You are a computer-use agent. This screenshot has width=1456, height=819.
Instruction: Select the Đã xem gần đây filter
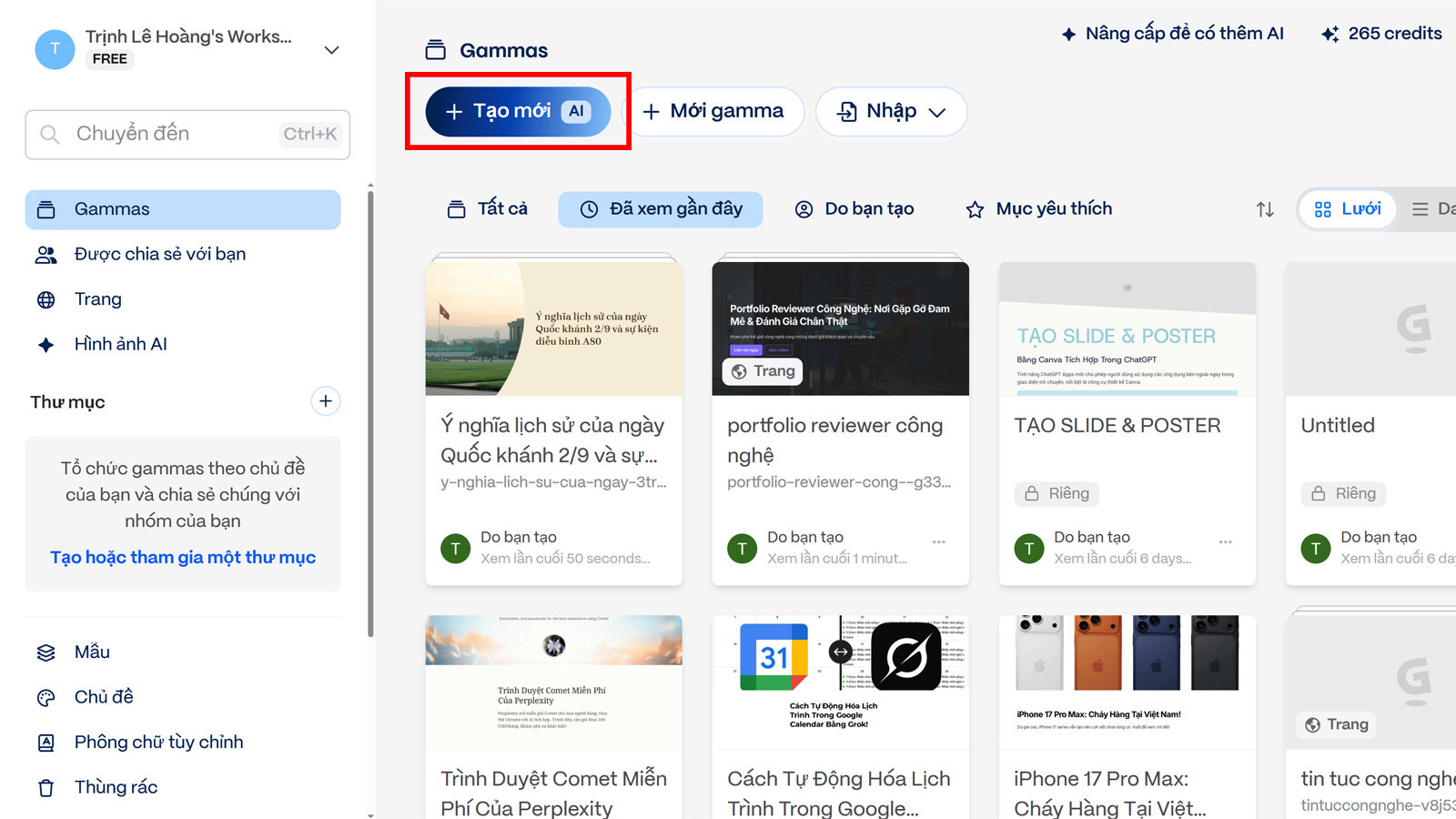pyautogui.click(x=661, y=209)
